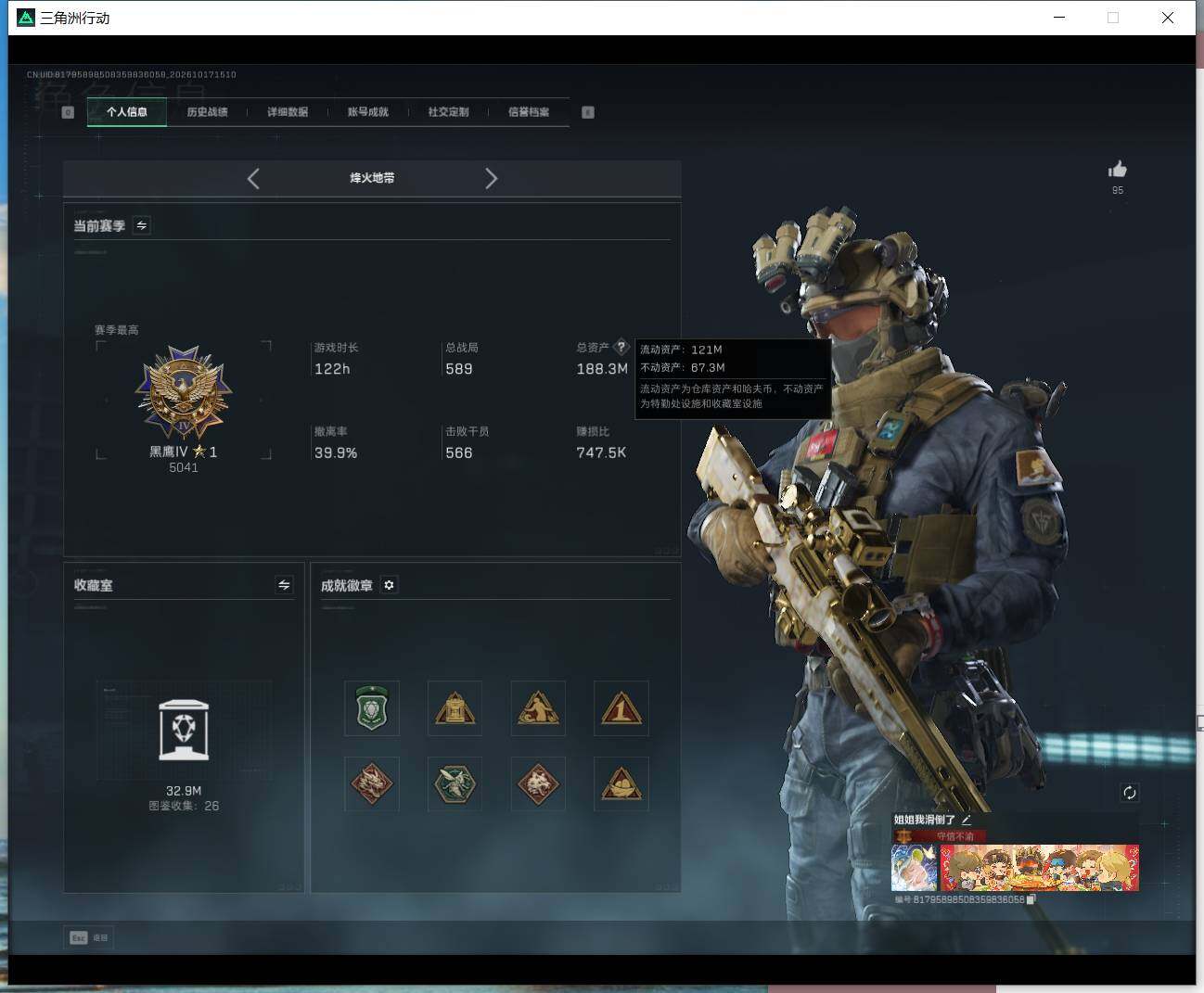This screenshot has width=1204, height=993.
Task: Click the 黑鹰IV rank medal emblem
Action: pyautogui.click(x=183, y=393)
